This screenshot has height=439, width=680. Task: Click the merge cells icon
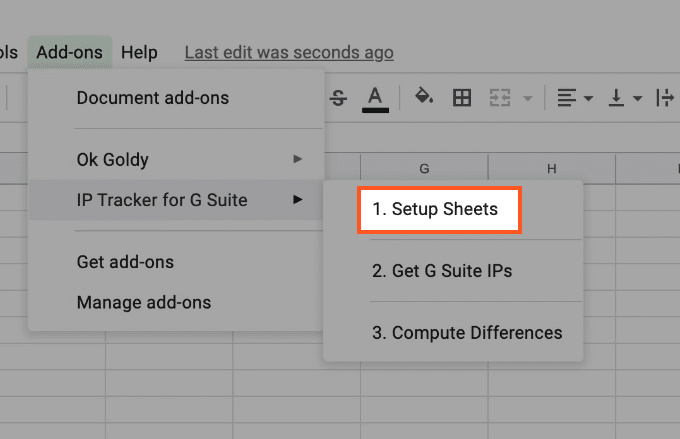click(x=500, y=98)
